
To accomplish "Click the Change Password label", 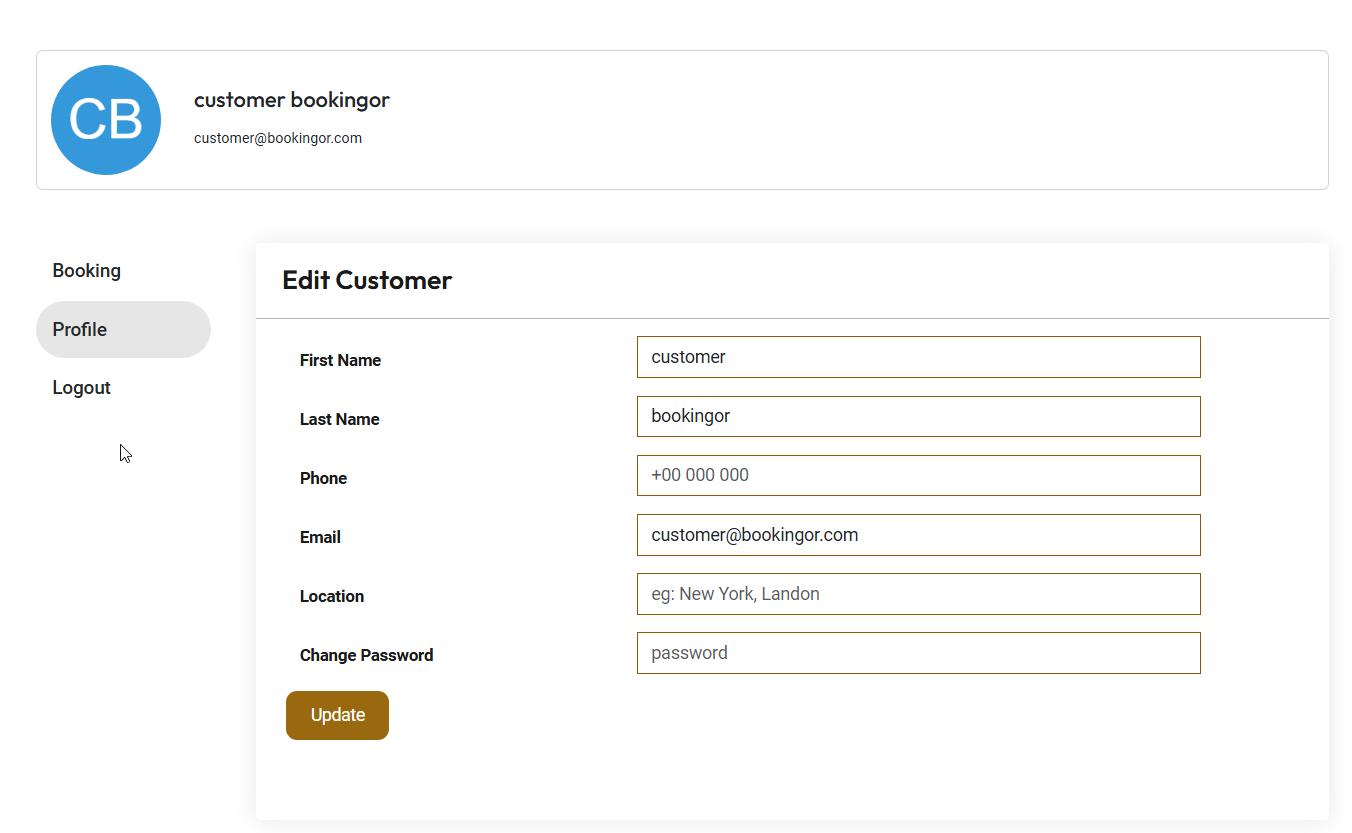I will 366,655.
